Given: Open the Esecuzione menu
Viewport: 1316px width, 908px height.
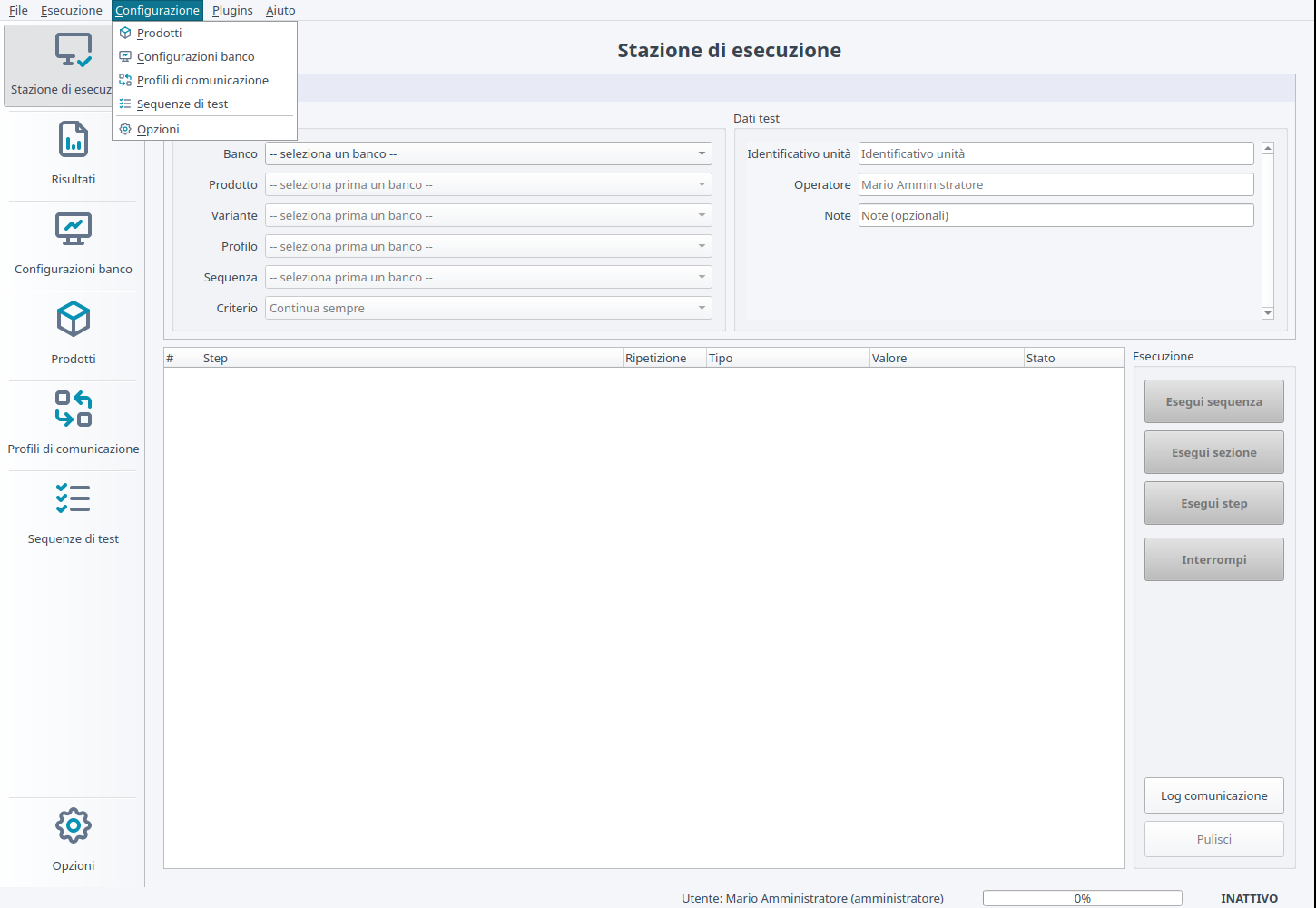Looking at the screenshot, I should (x=72, y=10).
